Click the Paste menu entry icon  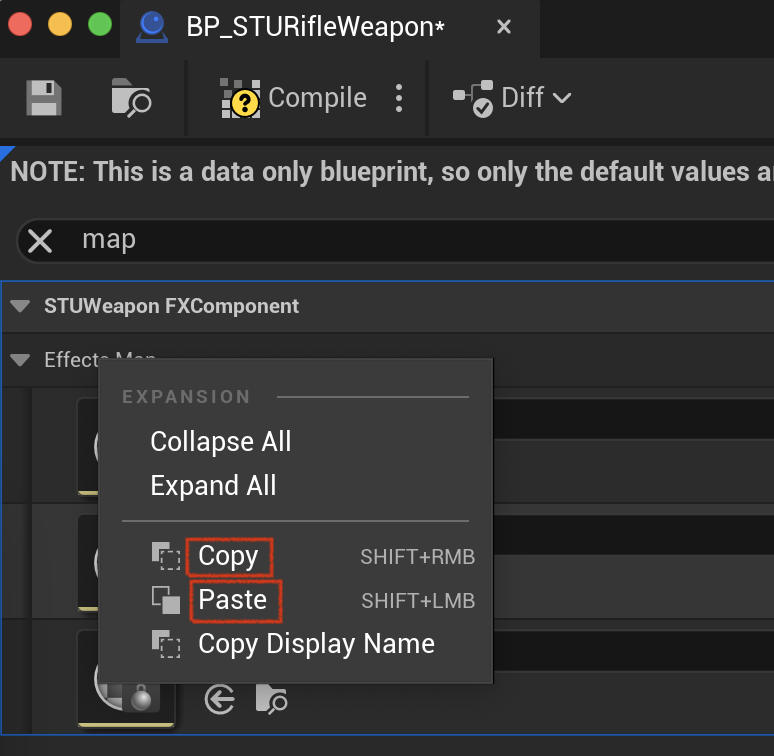point(166,600)
